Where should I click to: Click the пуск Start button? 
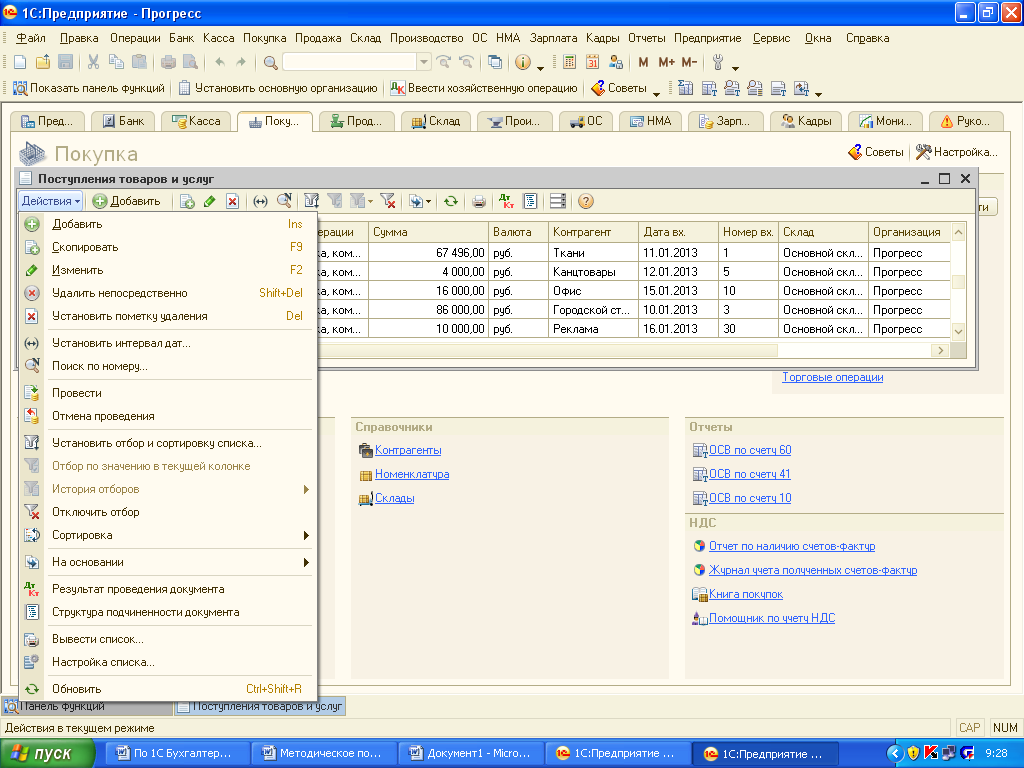(48, 753)
